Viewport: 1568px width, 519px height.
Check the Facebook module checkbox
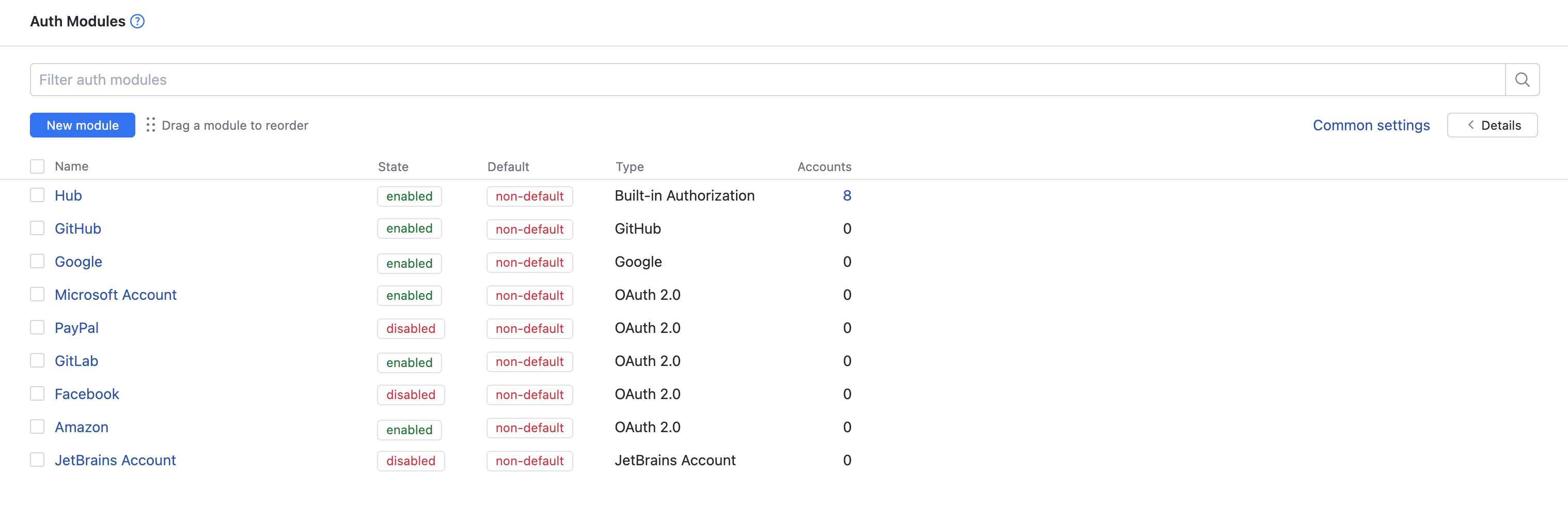(37, 393)
